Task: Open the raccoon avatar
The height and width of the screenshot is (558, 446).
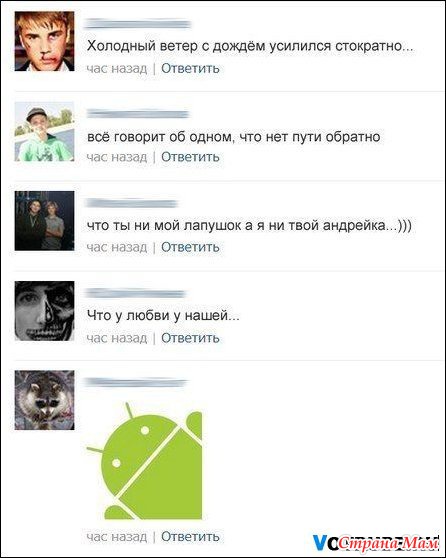Action: point(44,400)
